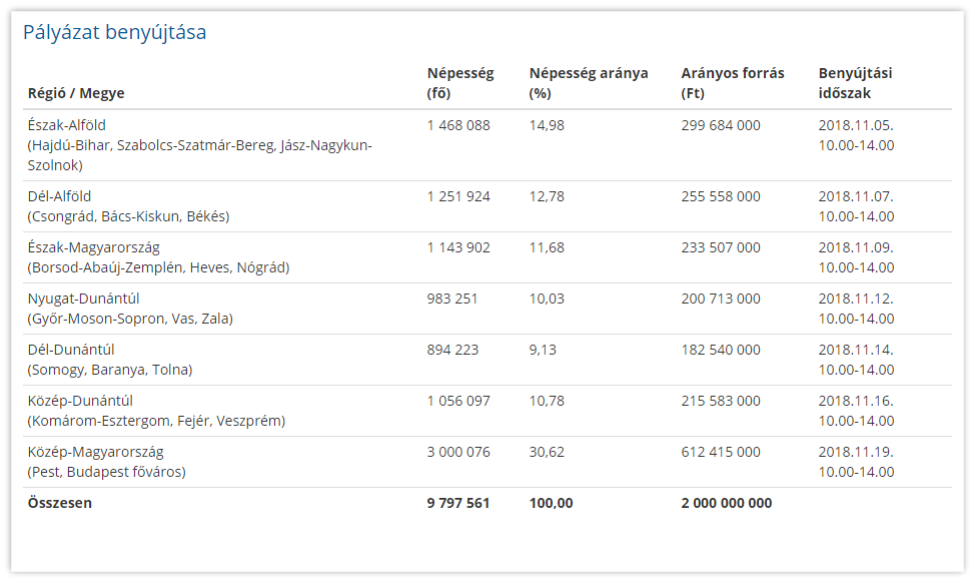Click the "Összesen" total row label
Viewport: 975px width, 583px height.
click(x=59, y=503)
